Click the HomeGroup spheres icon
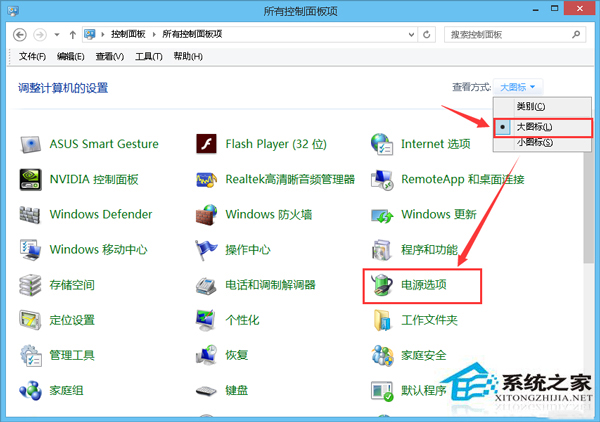 pyautogui.click(x=30, y=391)
